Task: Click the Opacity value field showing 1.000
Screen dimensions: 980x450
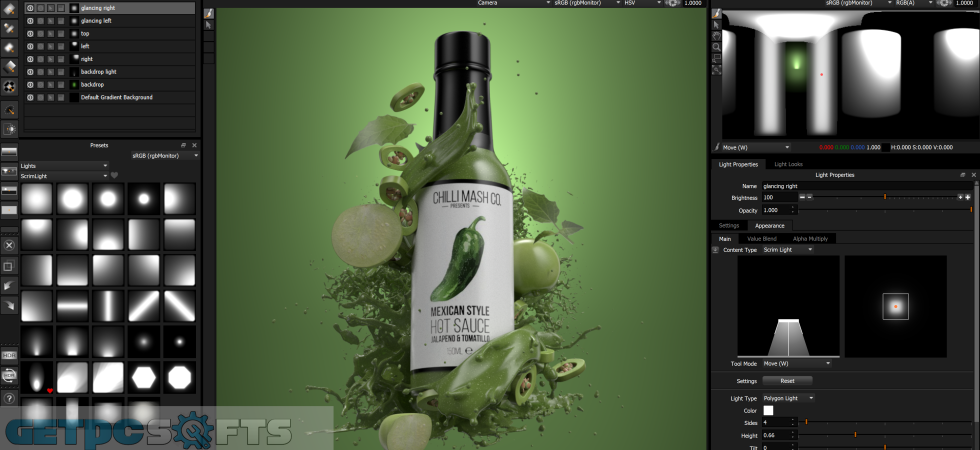Action: tap(779, 211)
